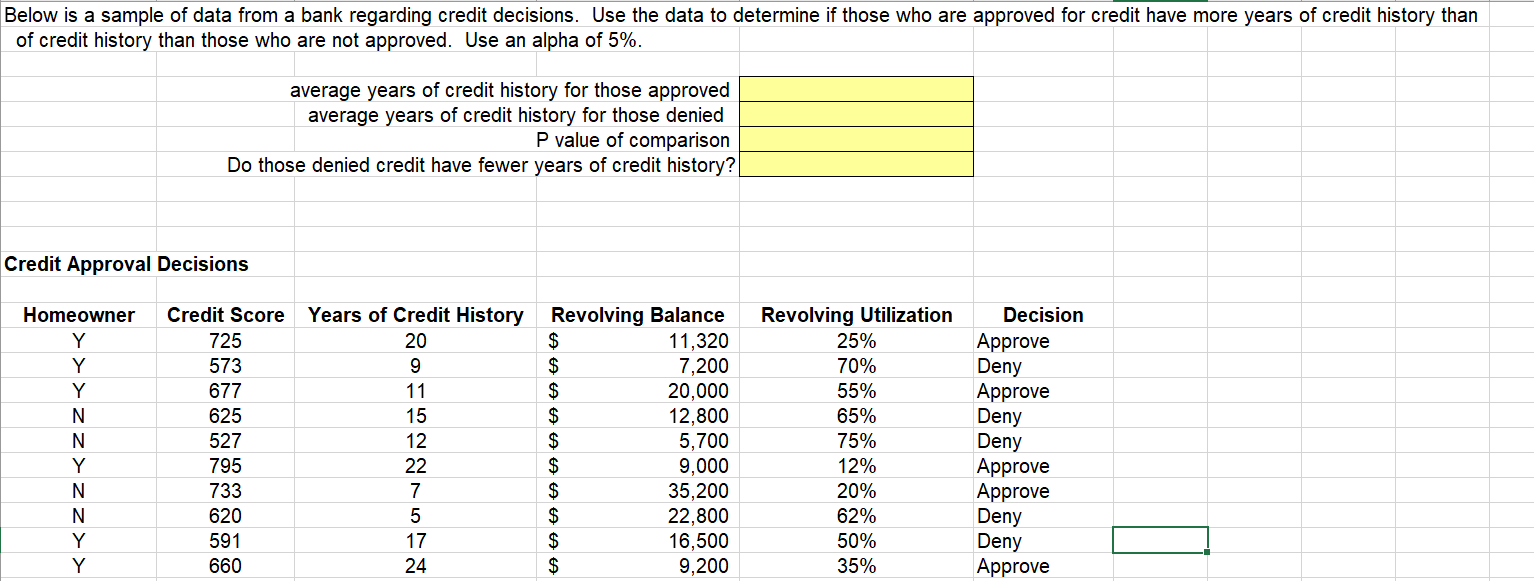This screenshot has height=581, width=1534.
Task: Select the yellow cell for average years denied
Action: [x=856, y=114]
